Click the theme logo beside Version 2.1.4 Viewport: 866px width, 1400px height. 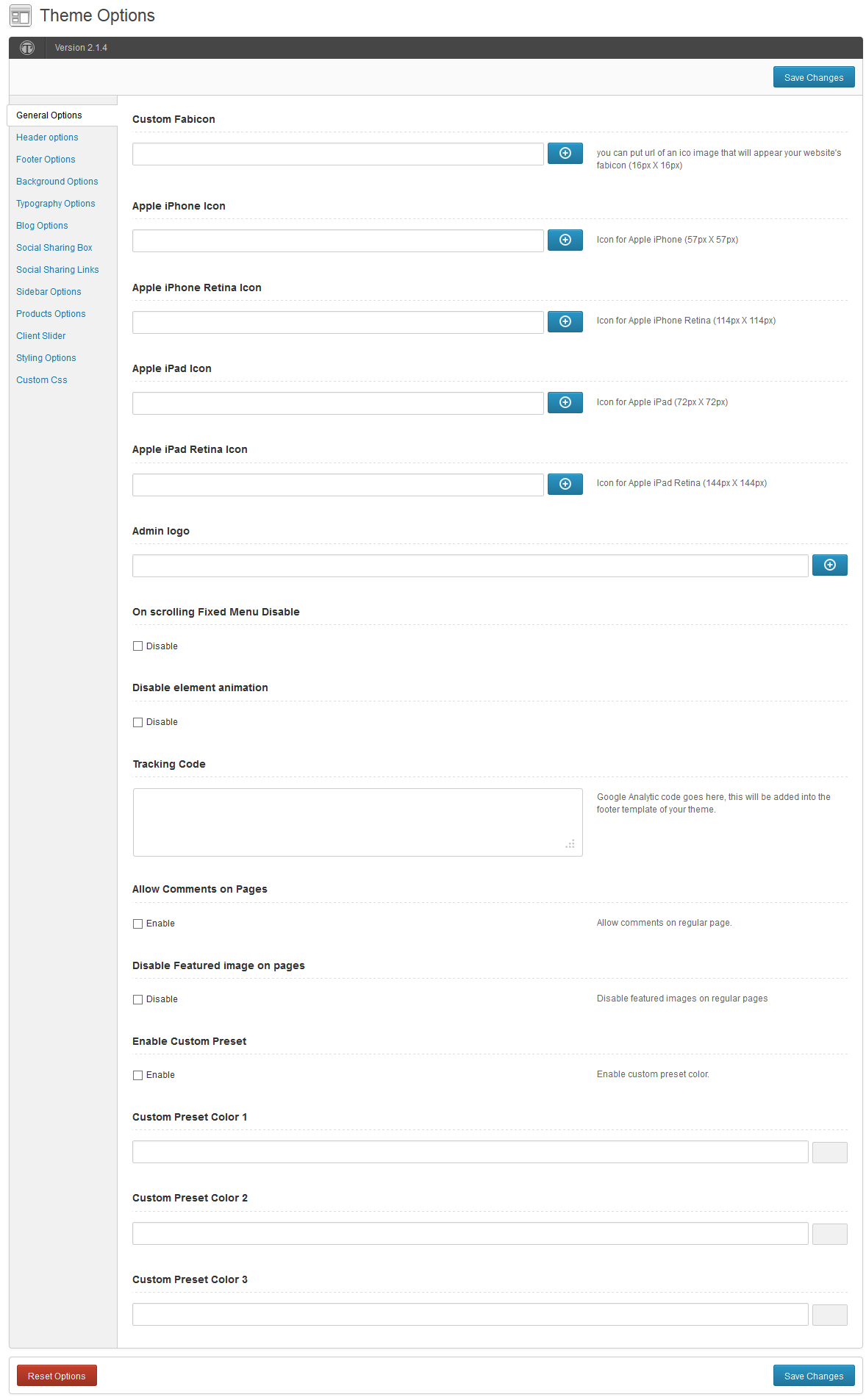(27, 48)
